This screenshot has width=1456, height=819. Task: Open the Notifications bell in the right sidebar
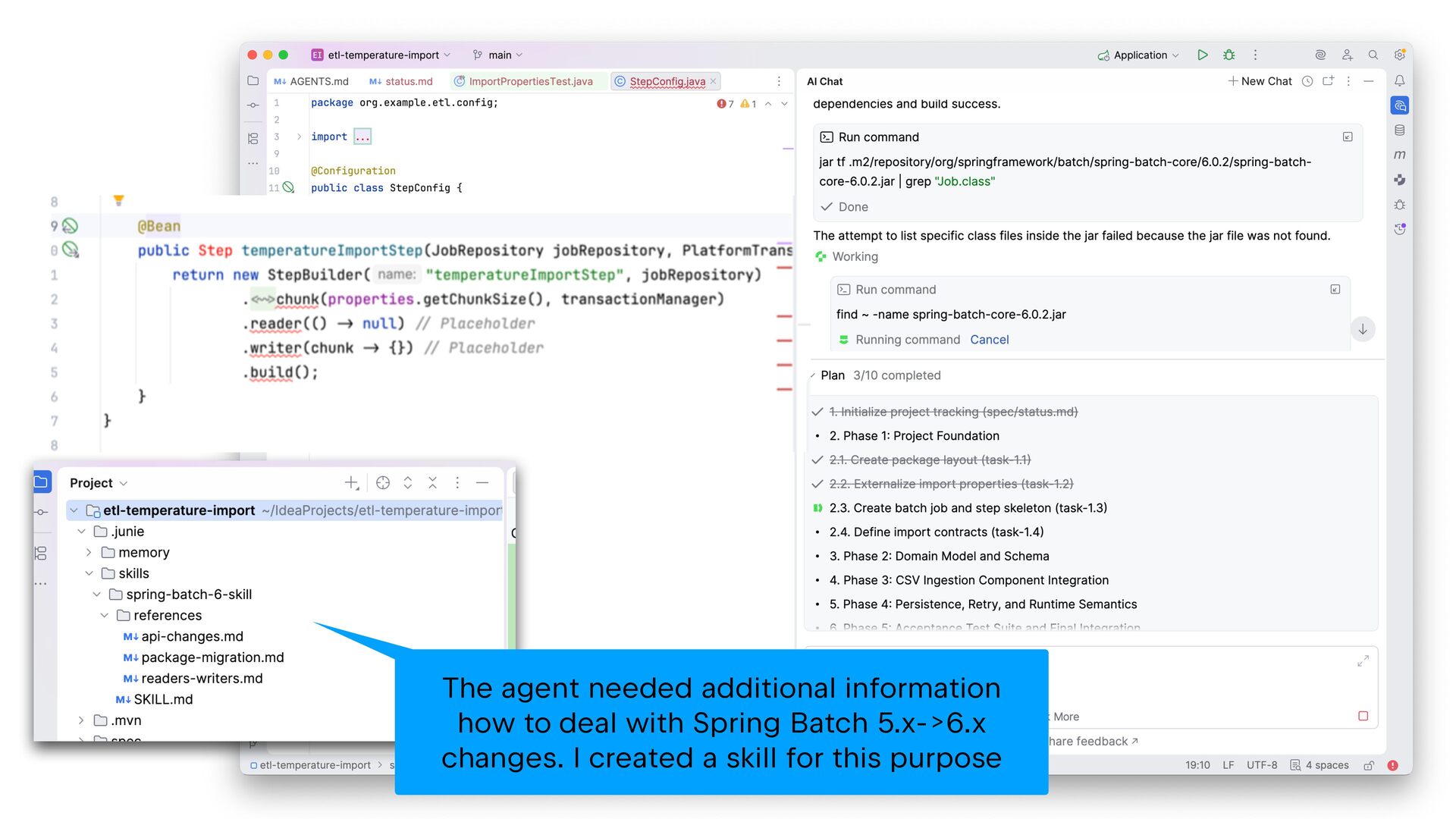click(1399, 80)
